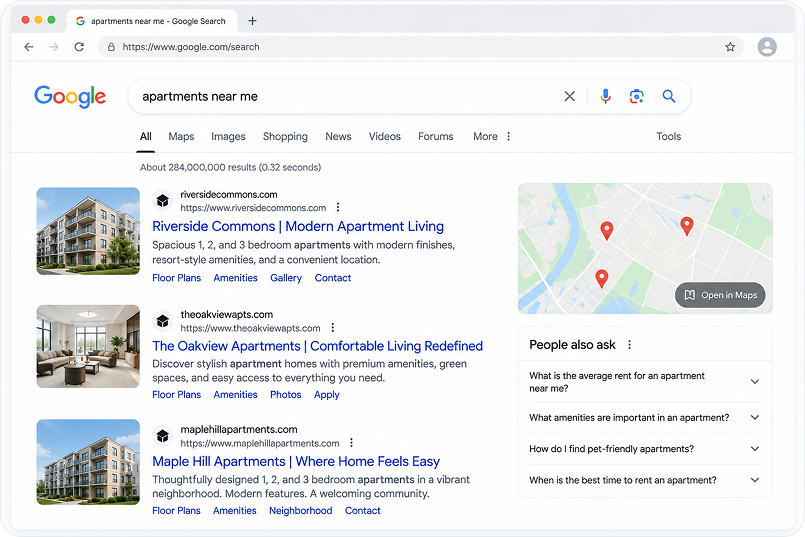The height and width of the screenshot is (537, 805).
Task: Click the lowest red map pin
Action: pos(601,279)
